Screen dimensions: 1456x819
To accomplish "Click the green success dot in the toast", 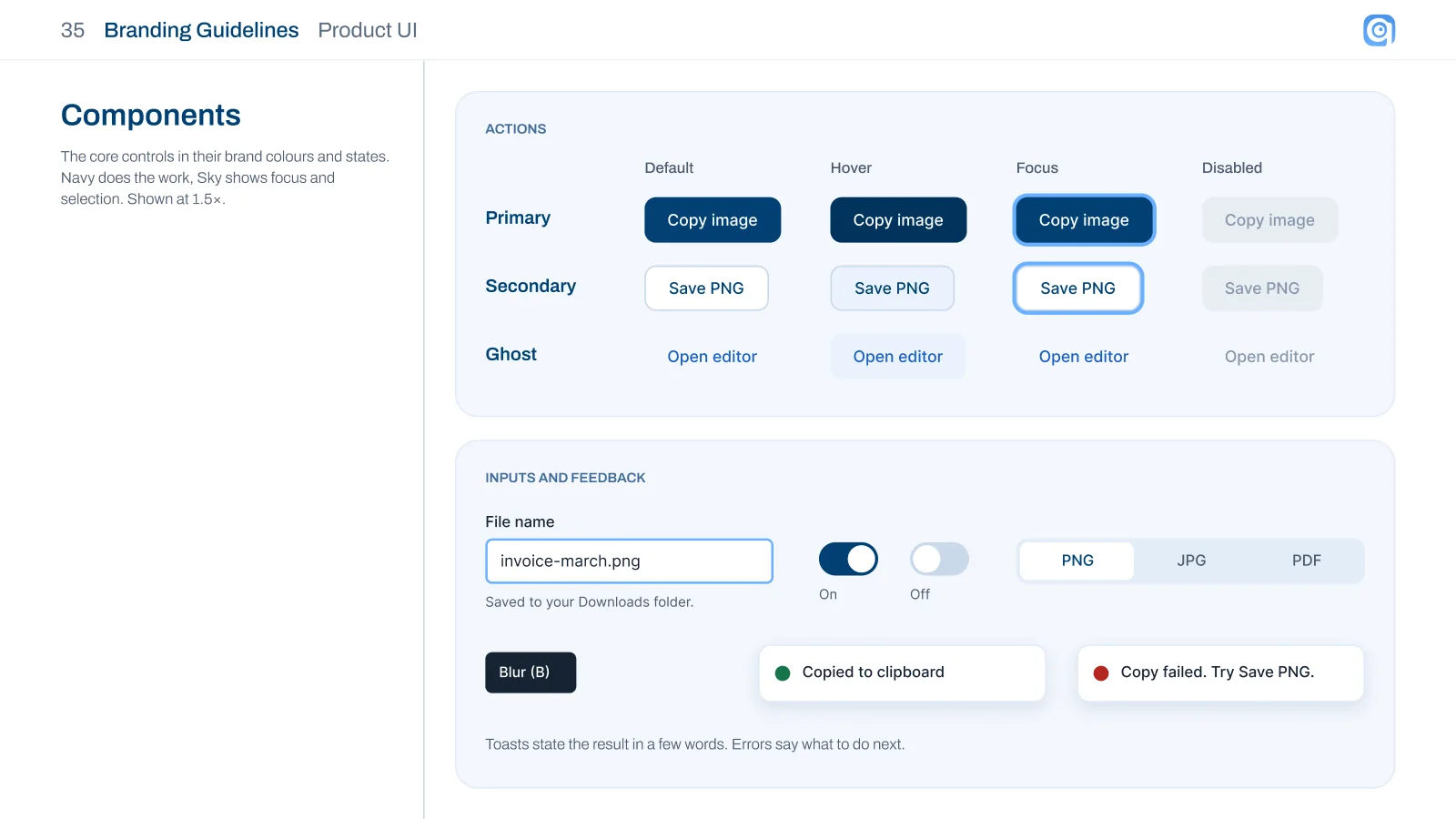I will [783, 673].
